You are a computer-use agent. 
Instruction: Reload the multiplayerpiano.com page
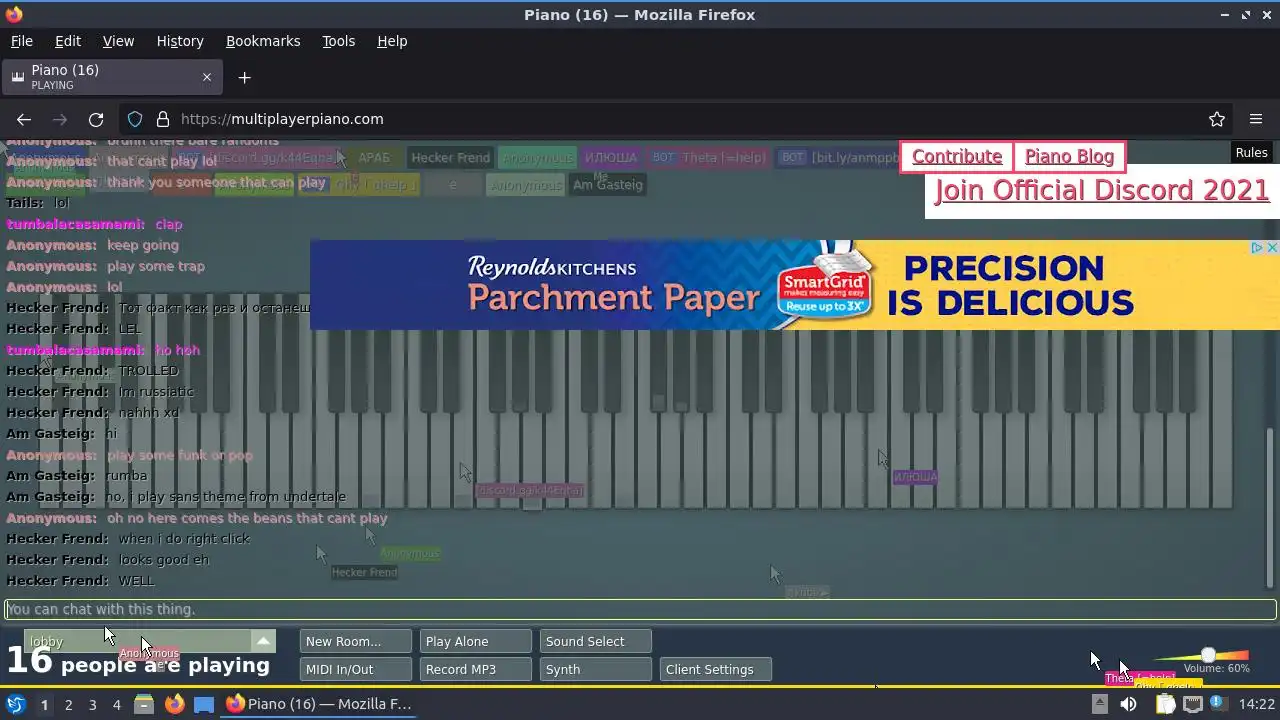coord(96,119)
